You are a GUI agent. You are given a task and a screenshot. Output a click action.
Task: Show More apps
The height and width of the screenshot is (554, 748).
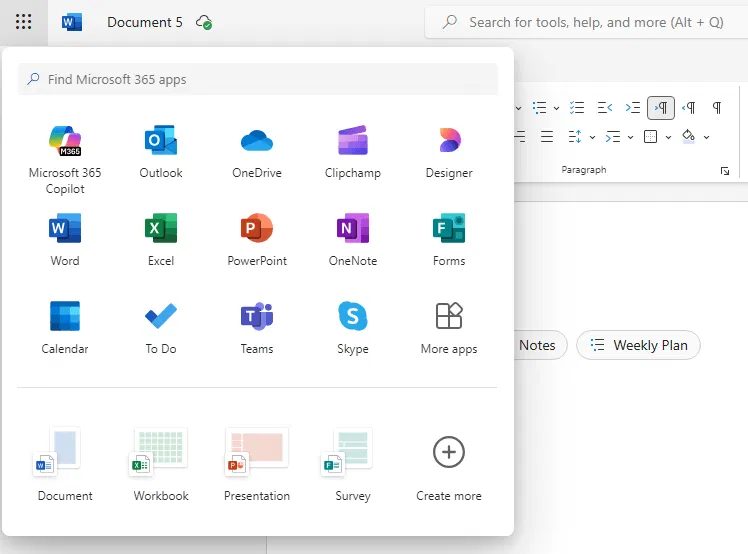tap(449, 328)
